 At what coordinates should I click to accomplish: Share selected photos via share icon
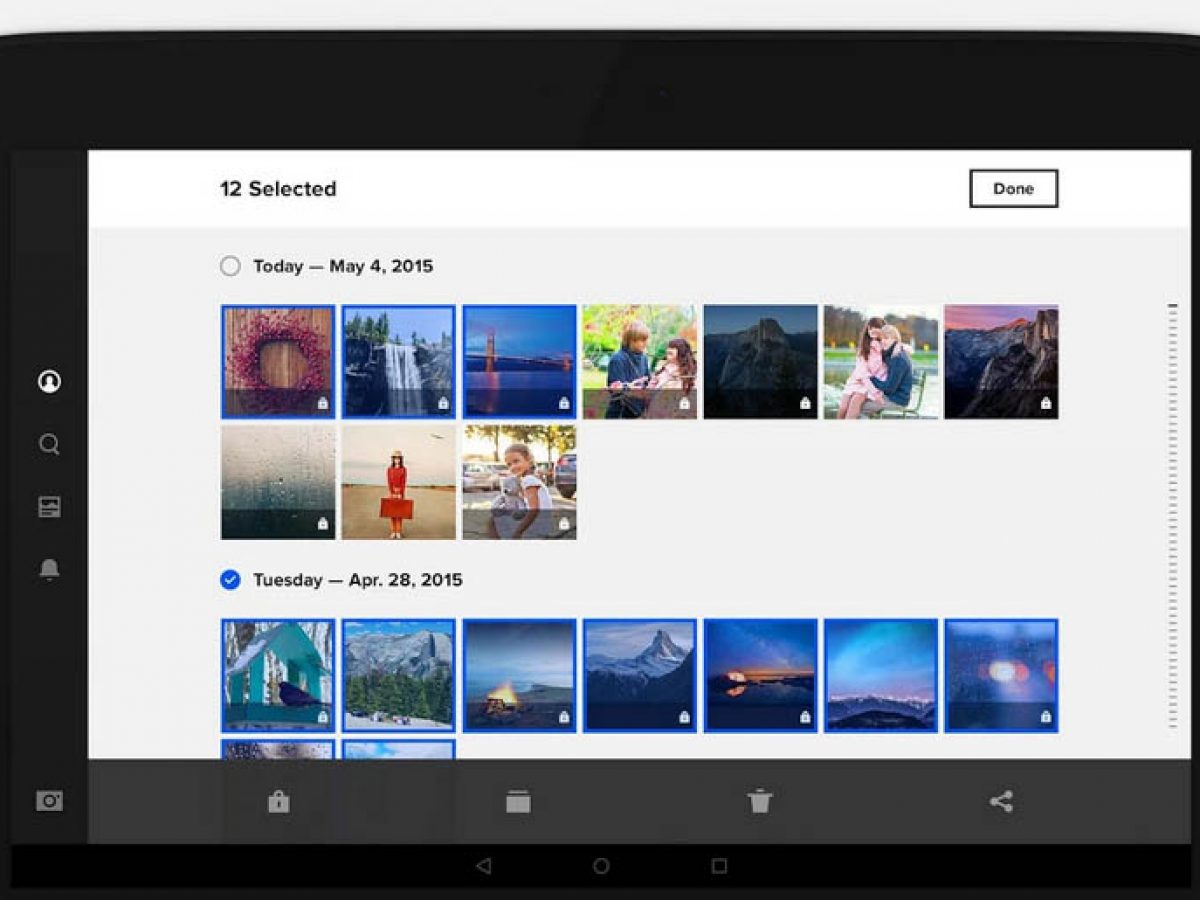pos(1001,801)
